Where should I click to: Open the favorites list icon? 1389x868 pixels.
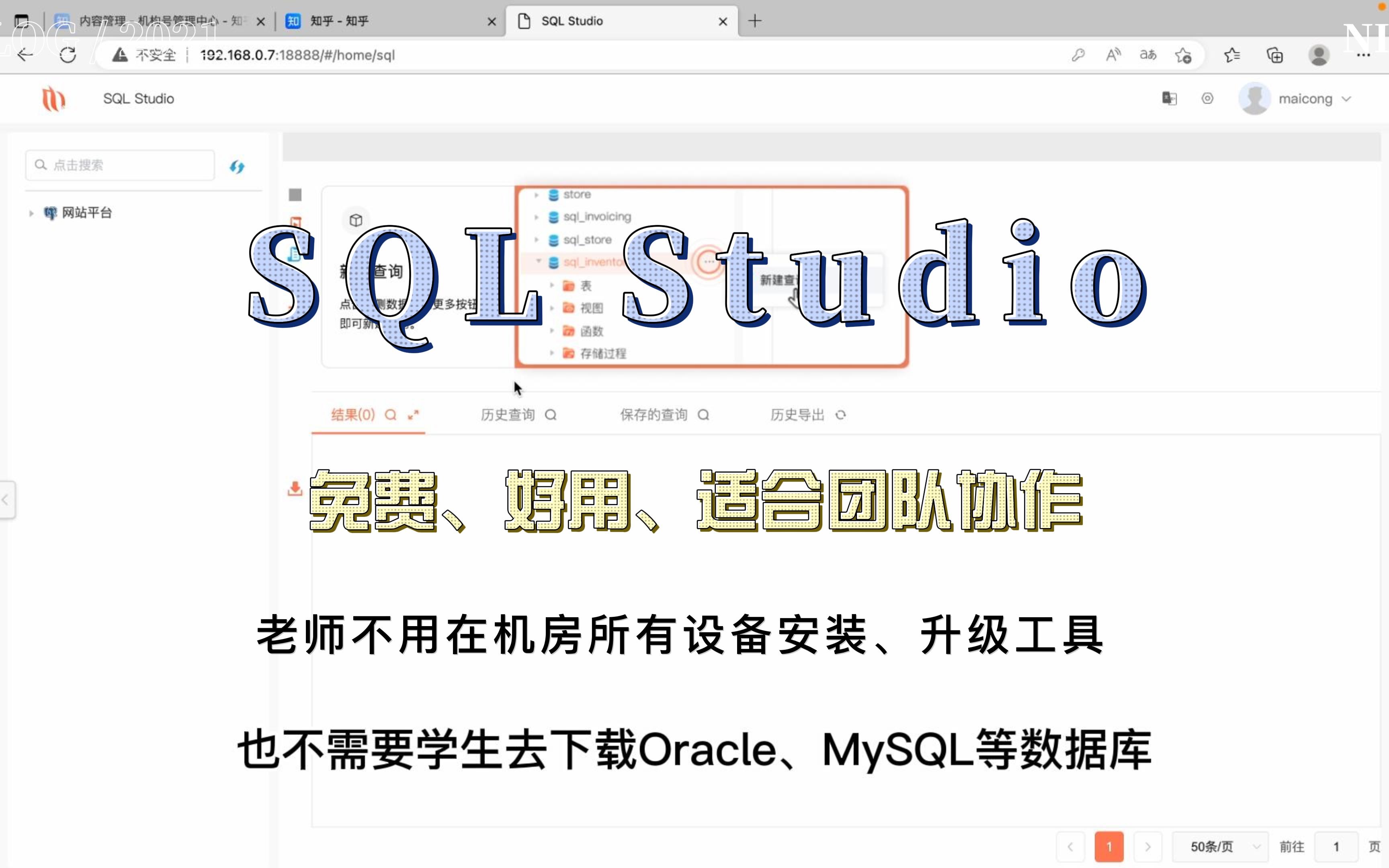1232,55
